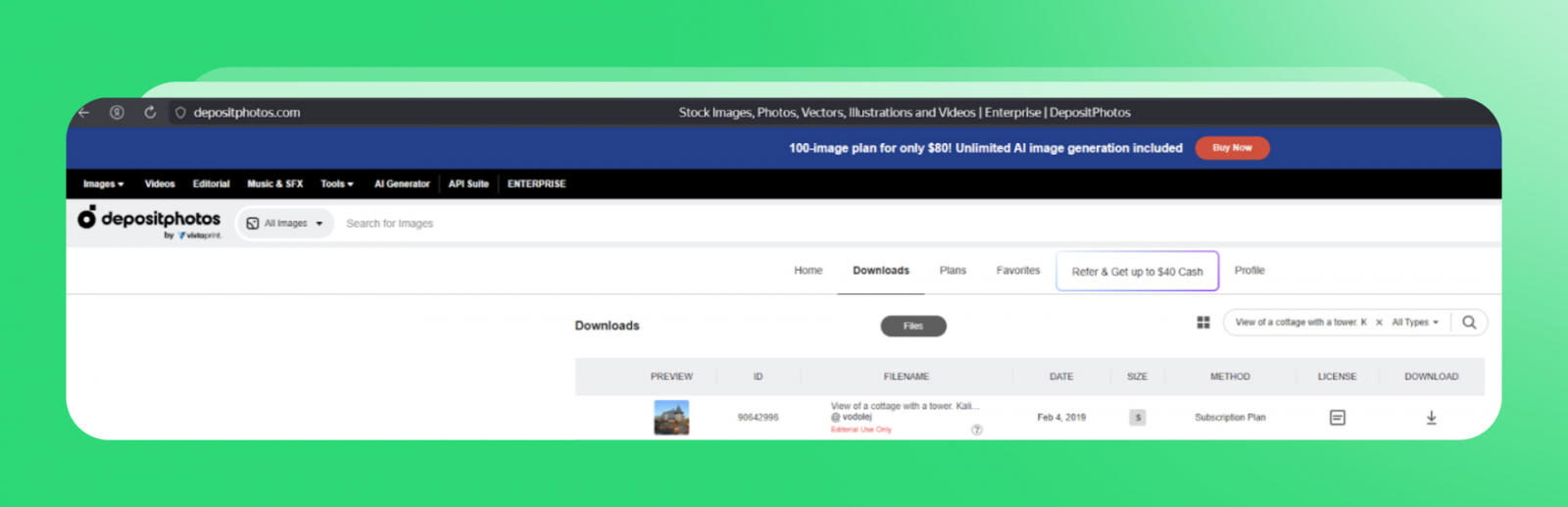Switch to grid view icon
Image resolution: width=1568 pixels, height=507 pixels.
(x=1203, y=323)
